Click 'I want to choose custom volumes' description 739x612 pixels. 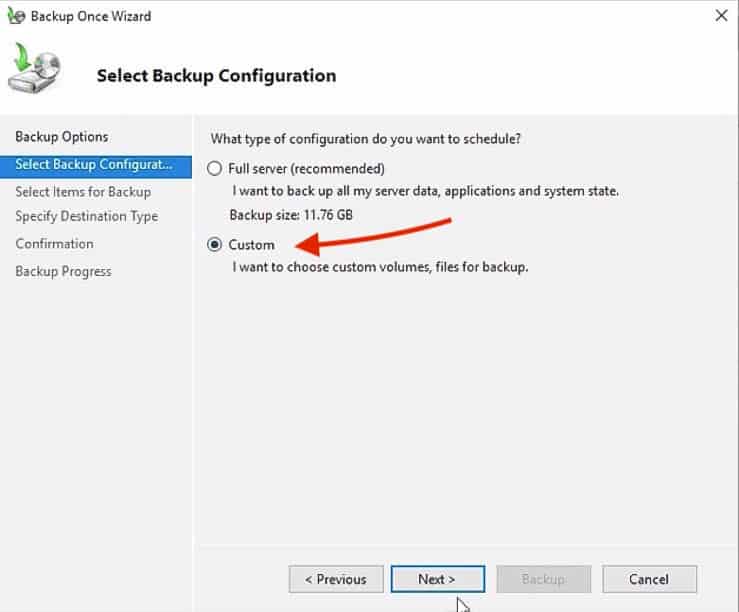(x=380, y=267)
